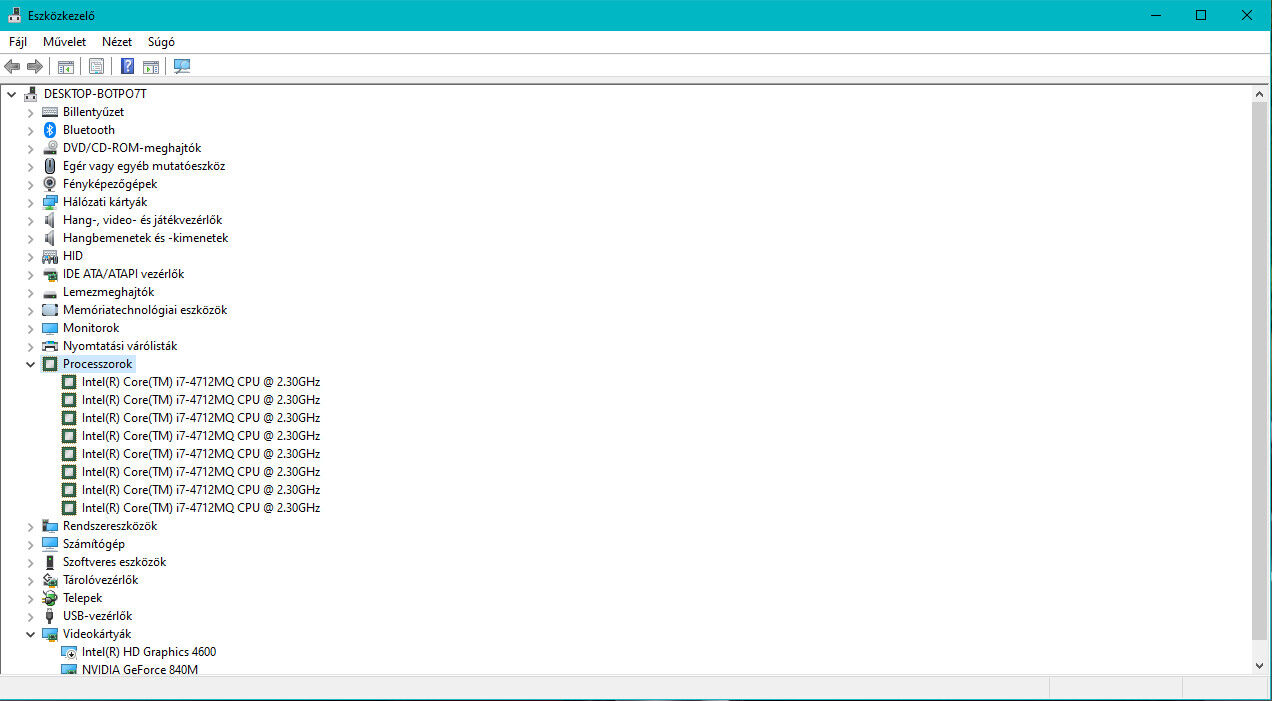Collapse the Videokártyák category
The width and height of the screenshot is (1272, 701).
point(31,634)
